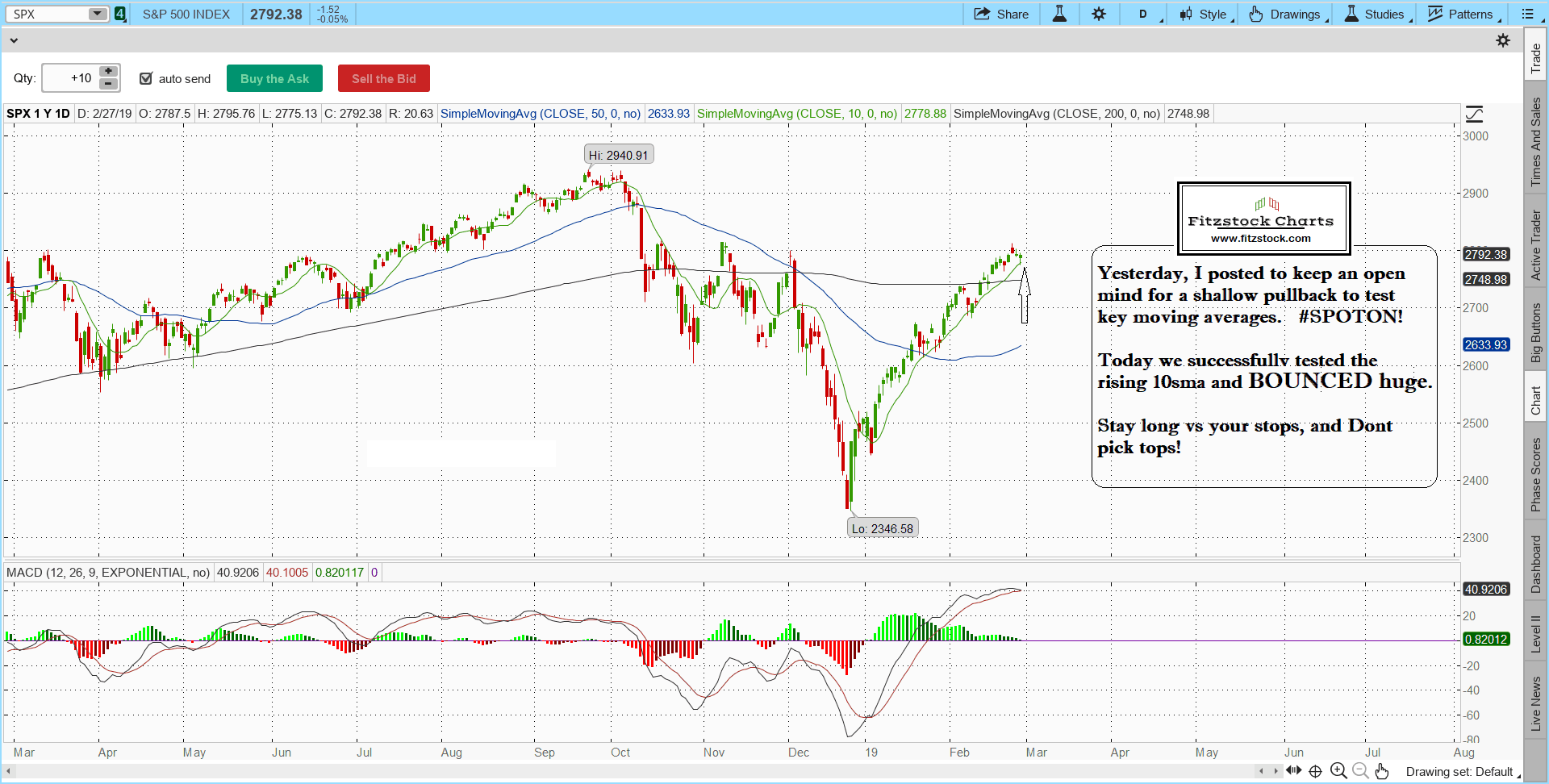Viewport: 1549px width, 784px height.
Task: Open the Drawing set: Default dropdown
Action: 1462,772
